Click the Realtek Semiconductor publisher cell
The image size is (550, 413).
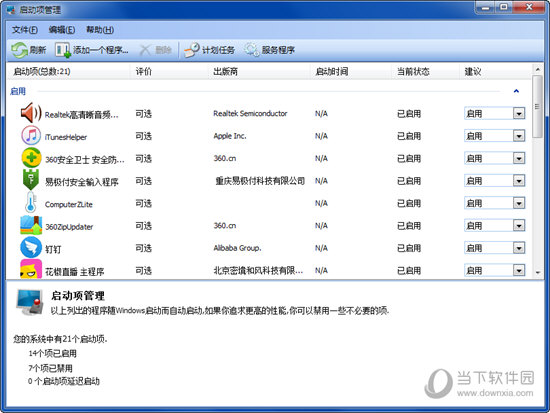250,113
